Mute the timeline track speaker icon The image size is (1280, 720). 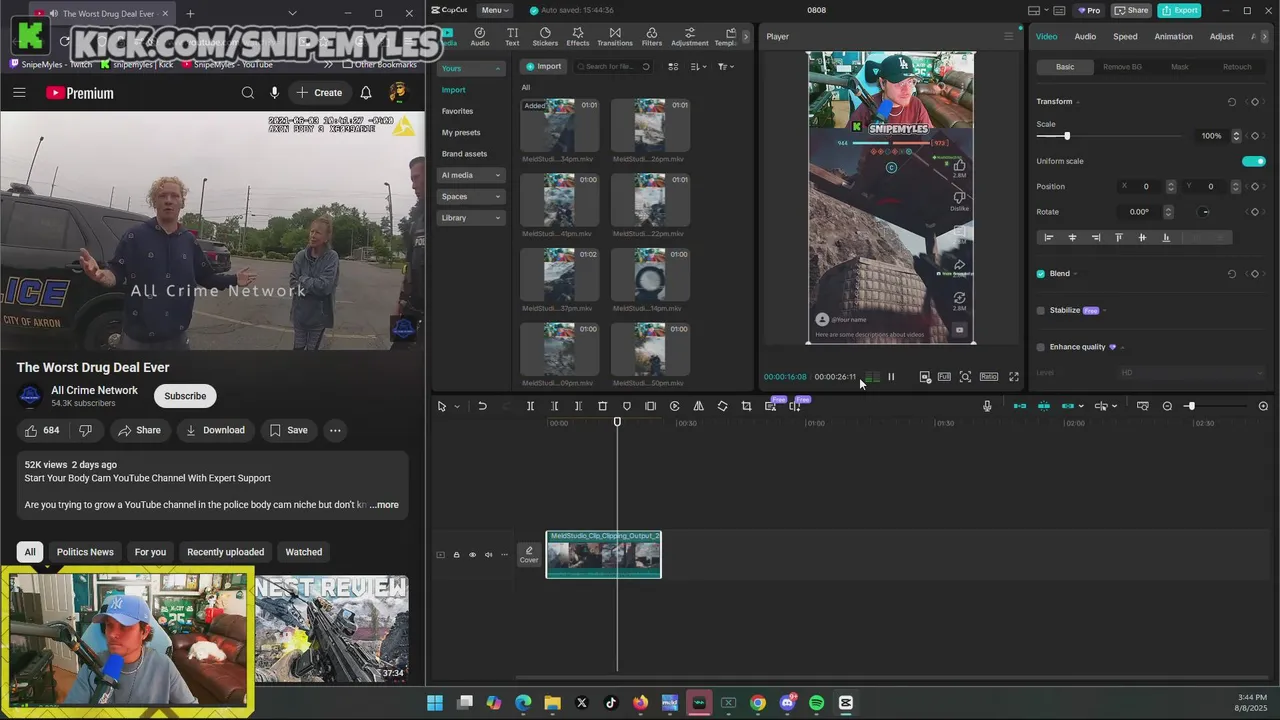pos(488,555)
